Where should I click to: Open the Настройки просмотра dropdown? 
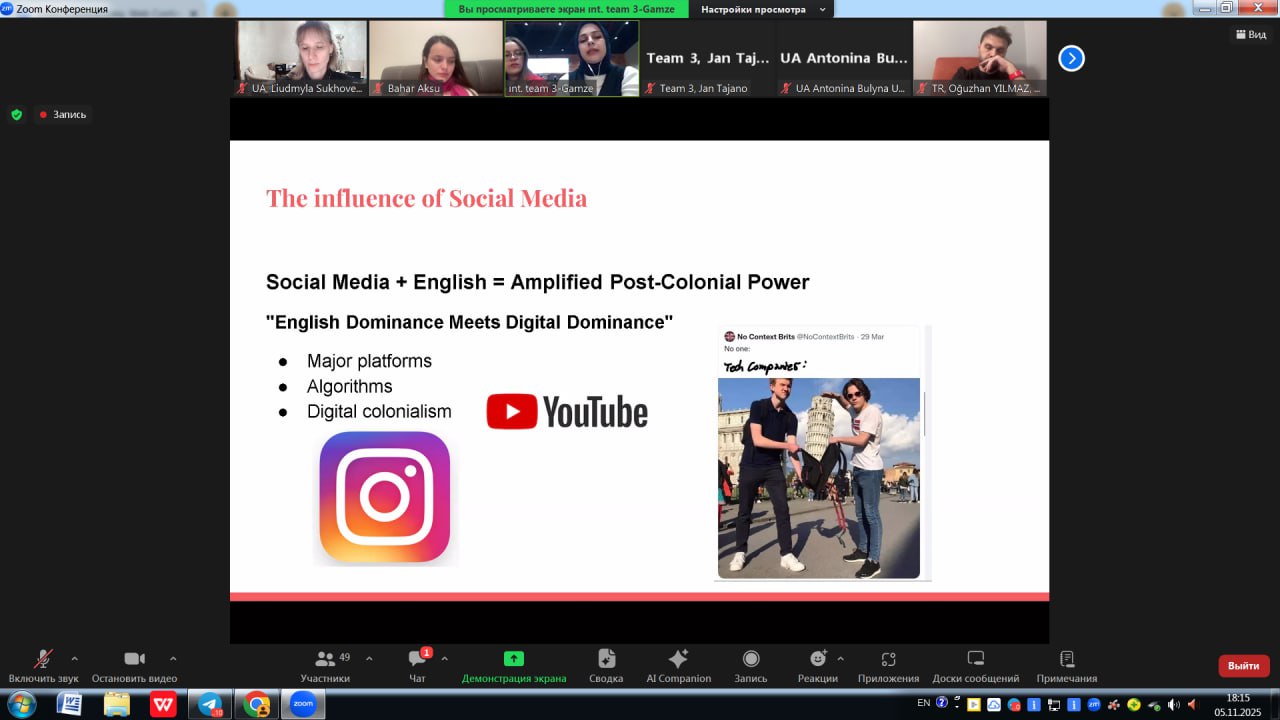[x=764, y=9]
